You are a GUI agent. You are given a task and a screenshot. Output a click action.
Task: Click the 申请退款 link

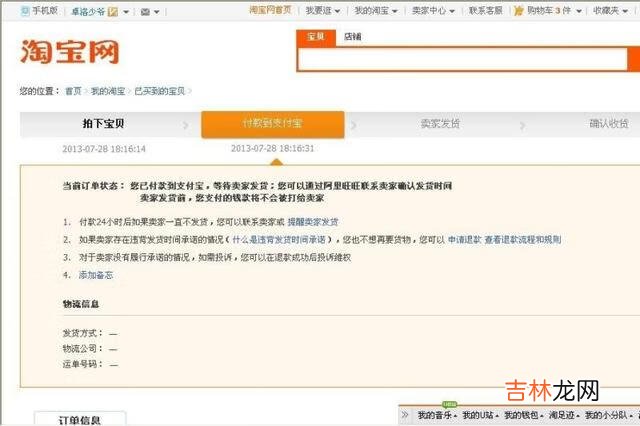point(464,240)
